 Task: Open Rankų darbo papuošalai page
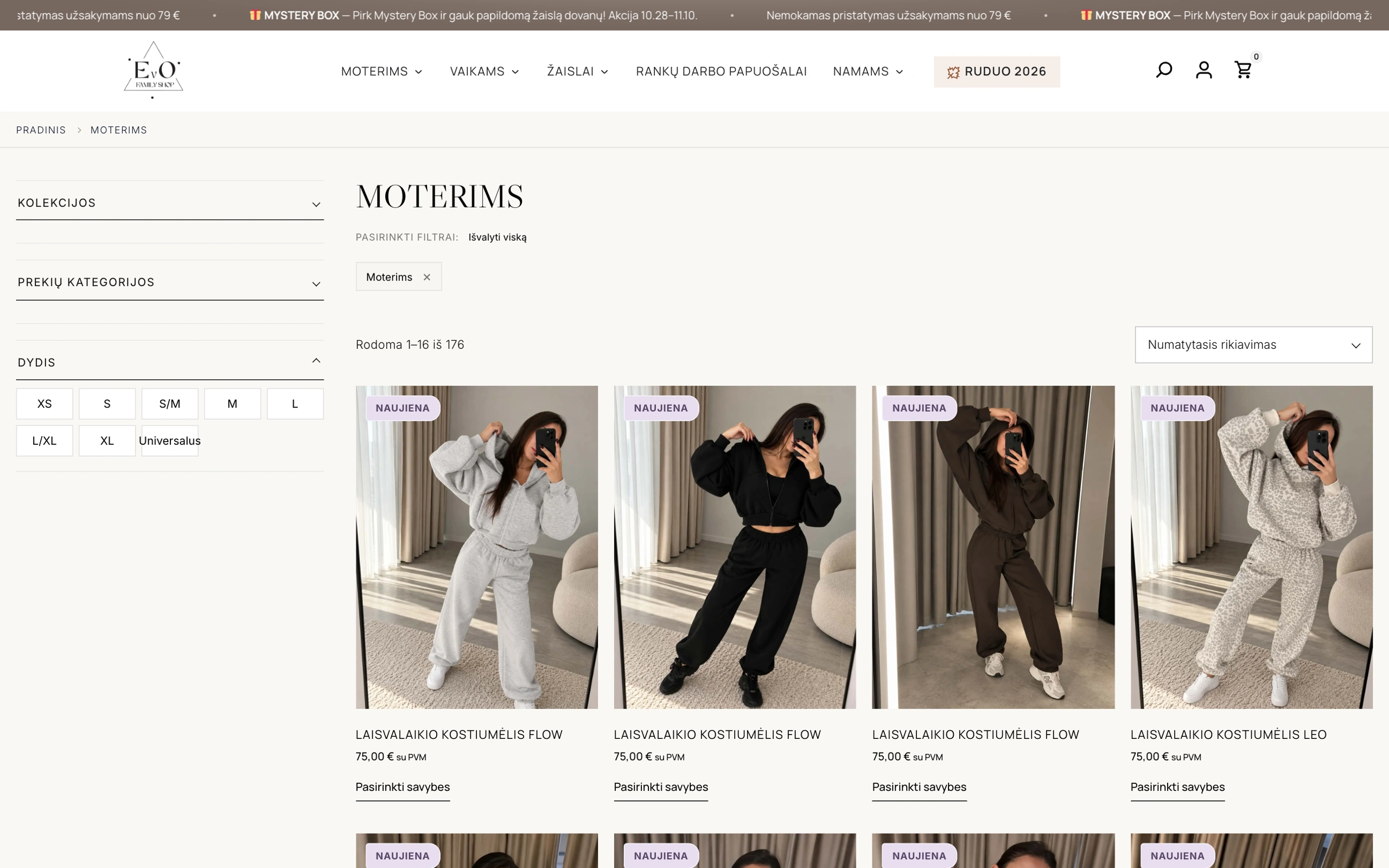point(721,71)
